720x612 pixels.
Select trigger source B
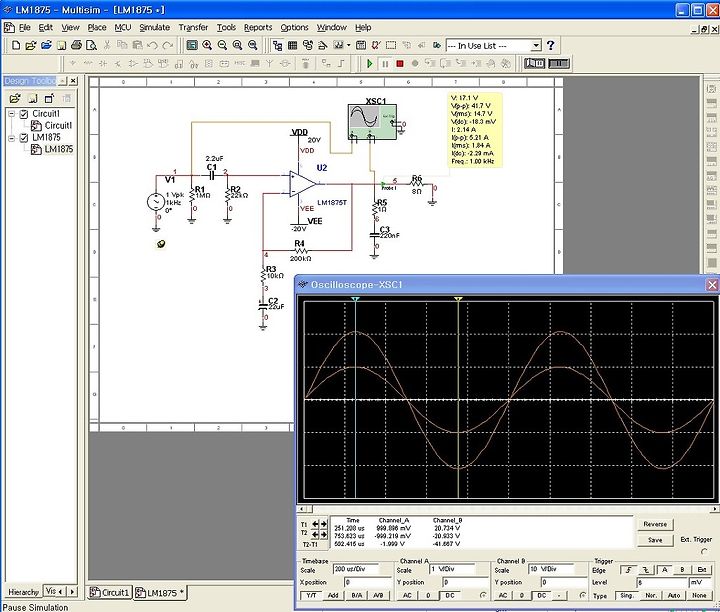click(682, 570)
